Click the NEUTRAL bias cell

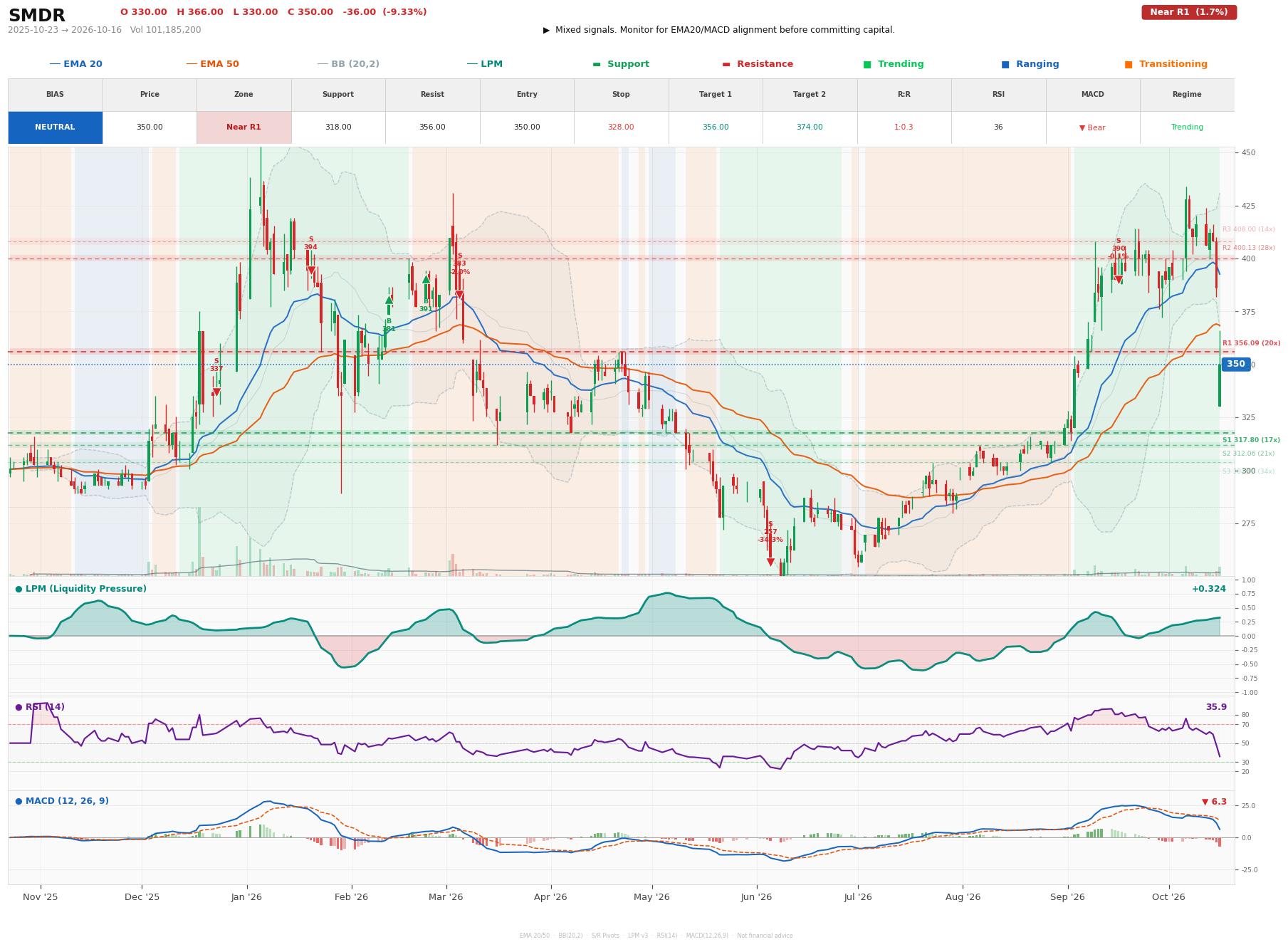coord(55,127)
